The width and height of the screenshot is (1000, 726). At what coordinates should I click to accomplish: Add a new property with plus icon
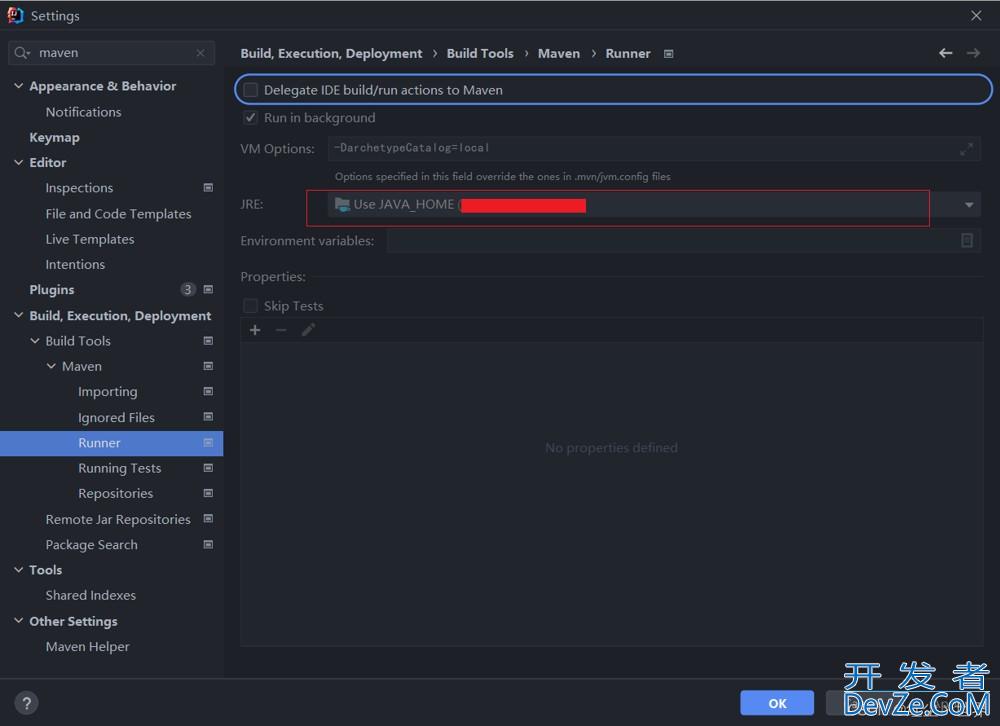pyautogui.click(x=255, y=330)
